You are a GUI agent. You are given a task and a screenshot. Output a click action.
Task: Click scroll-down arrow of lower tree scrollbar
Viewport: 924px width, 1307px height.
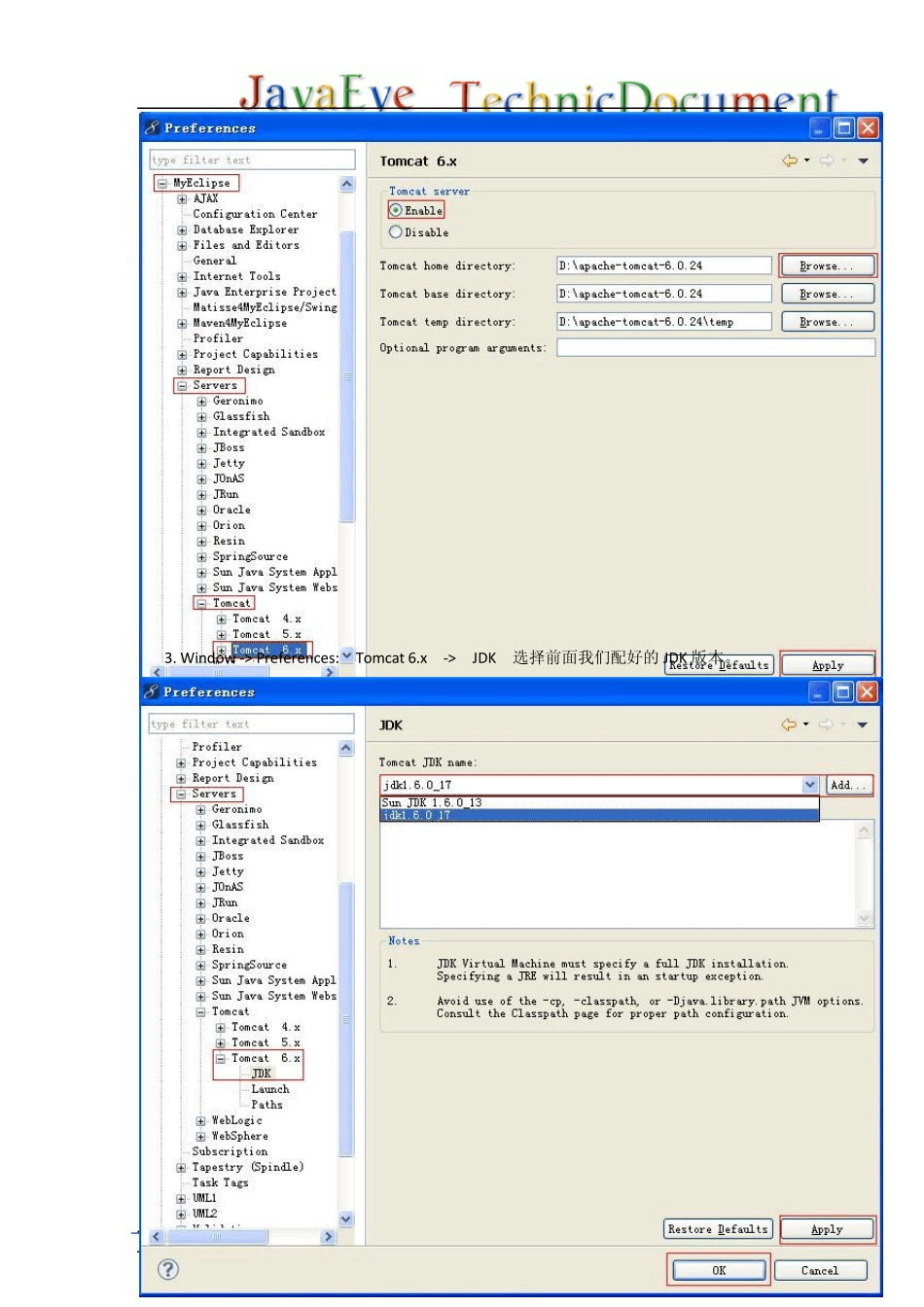346,1219
